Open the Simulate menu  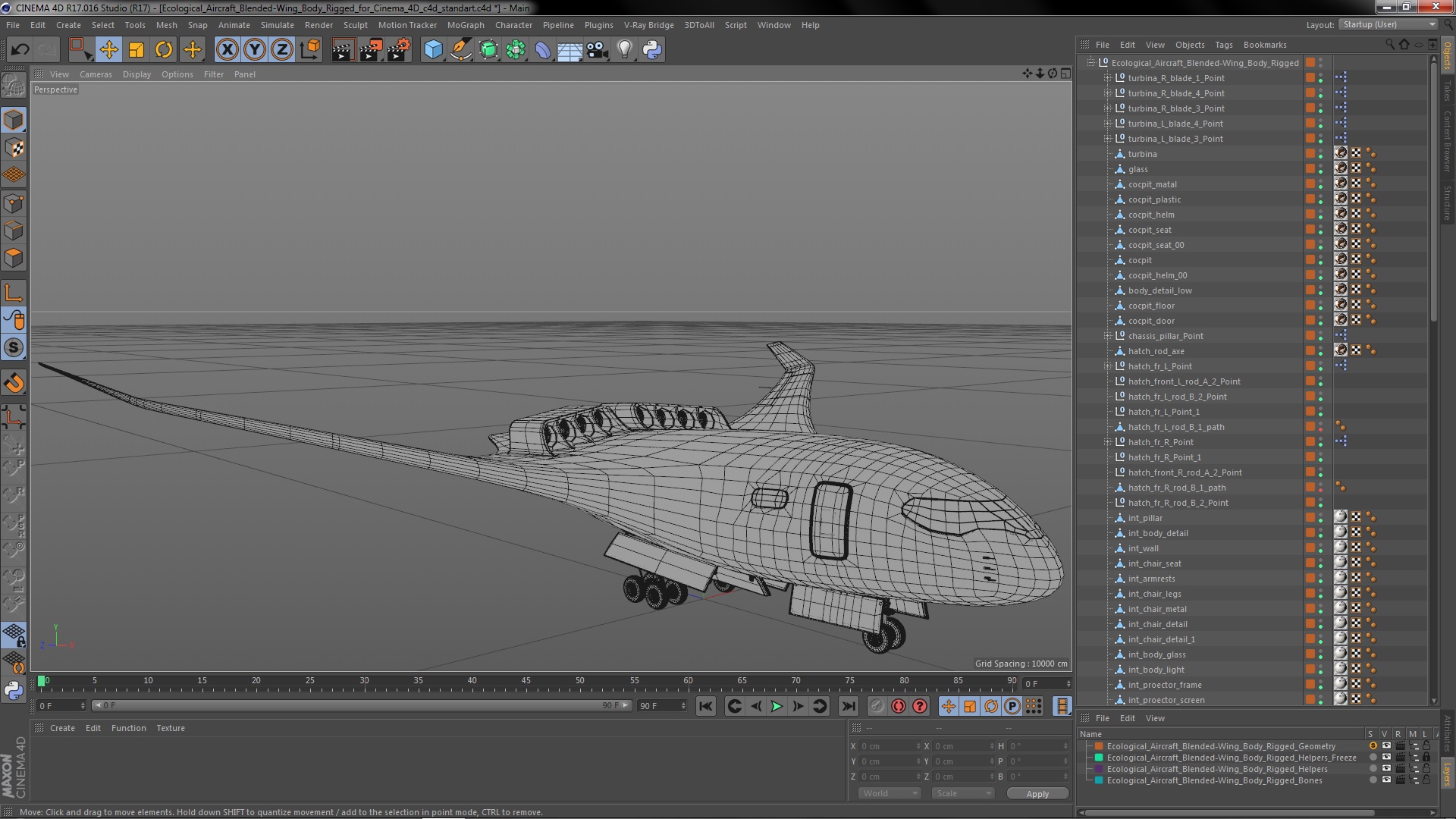277,25
